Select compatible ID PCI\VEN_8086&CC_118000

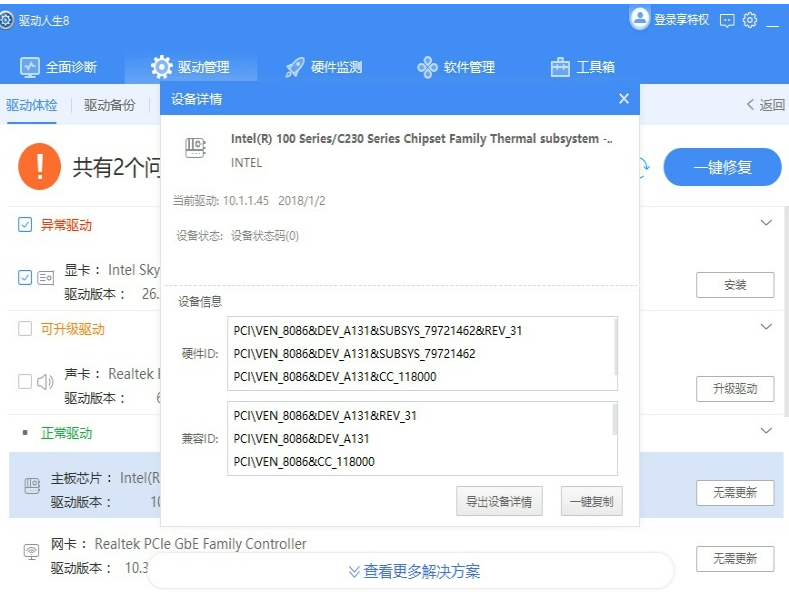[304, 462]
